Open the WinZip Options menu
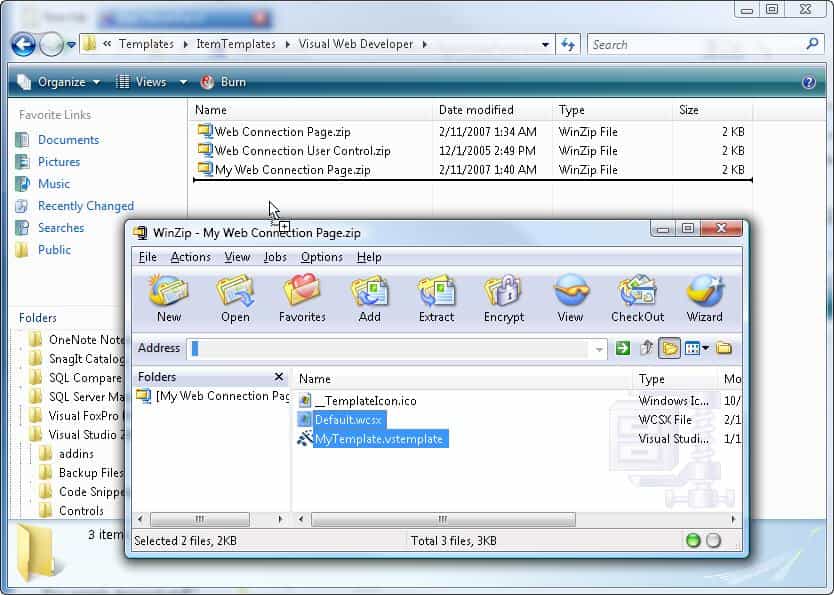Viewport: 834px width, 595px height. pos(322,257)
